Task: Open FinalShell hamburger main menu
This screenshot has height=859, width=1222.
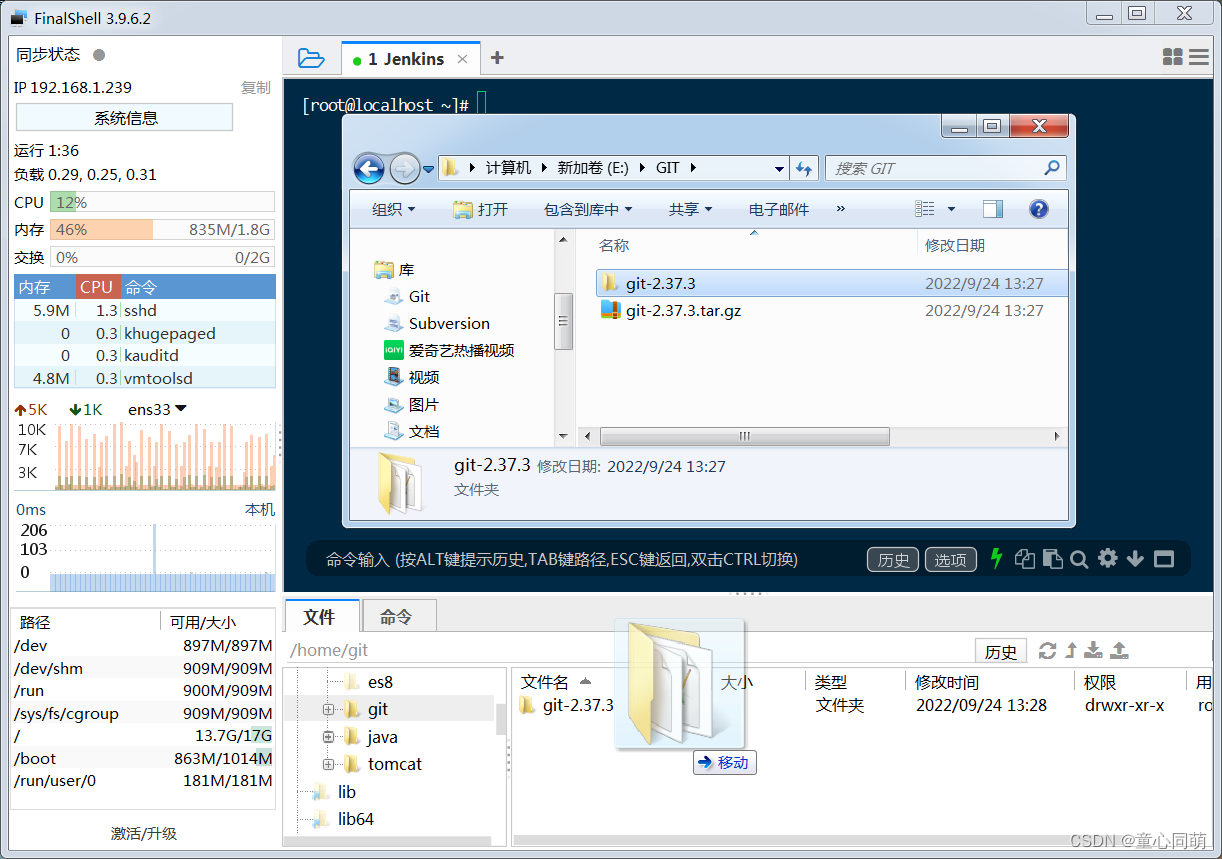Action: (x=1198, y=58)
